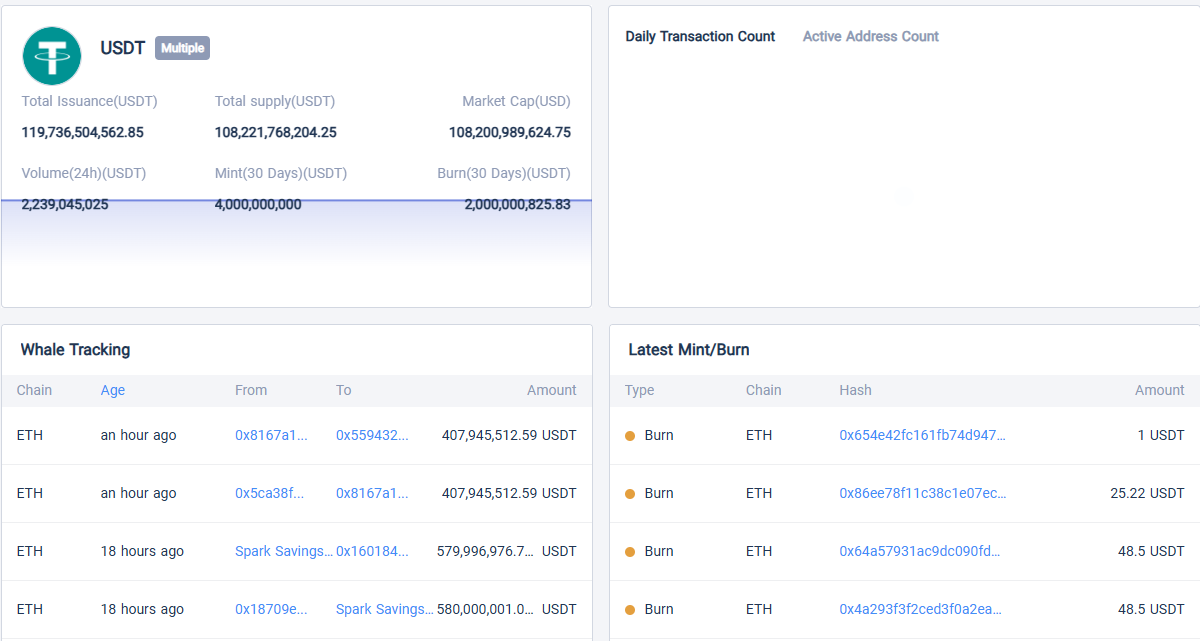
Task: Switch to Active Address Count tab
Action: coord(870,36)
